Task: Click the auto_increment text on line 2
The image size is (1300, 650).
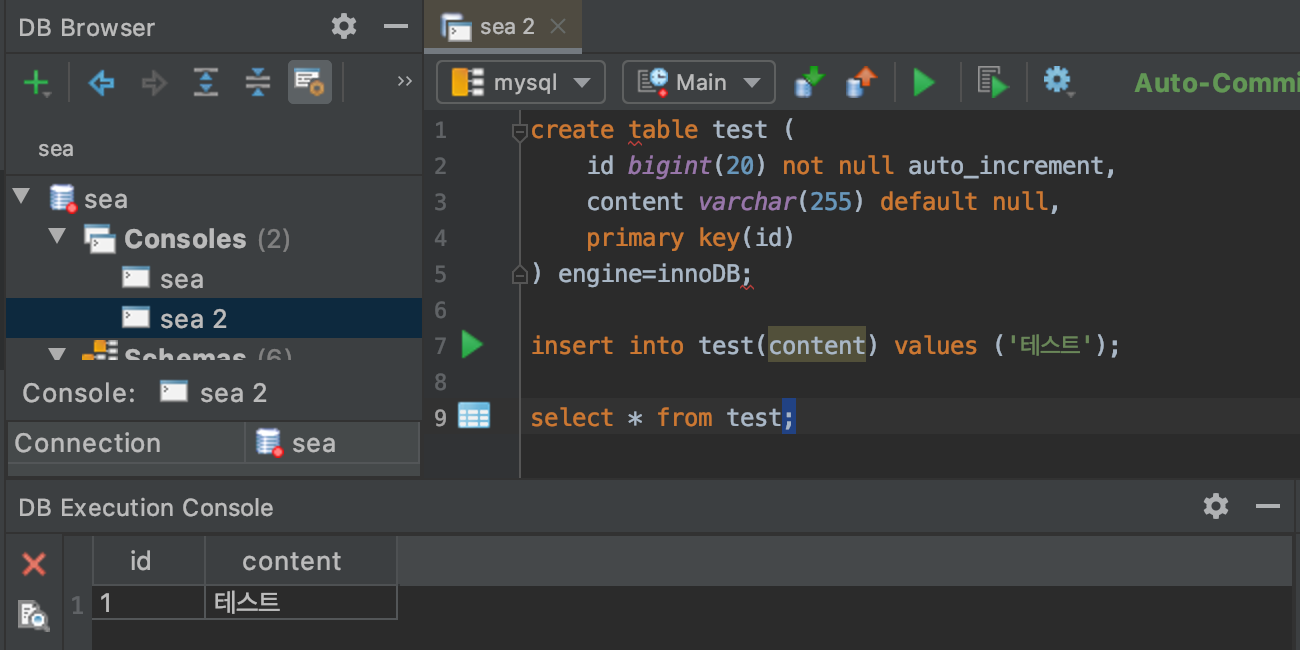Action: click(x=1004, y=166)
